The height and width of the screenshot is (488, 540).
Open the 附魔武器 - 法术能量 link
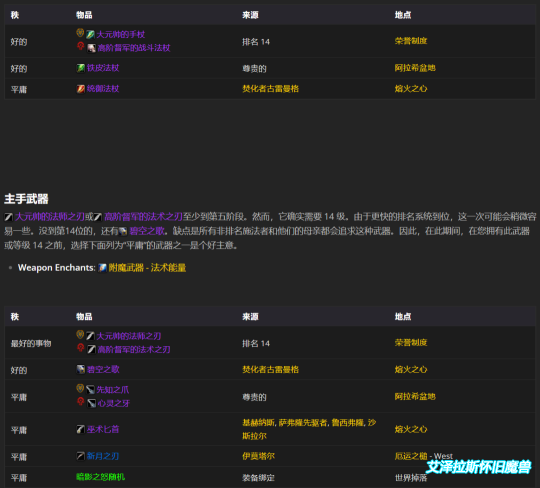[x=147, y=268]
